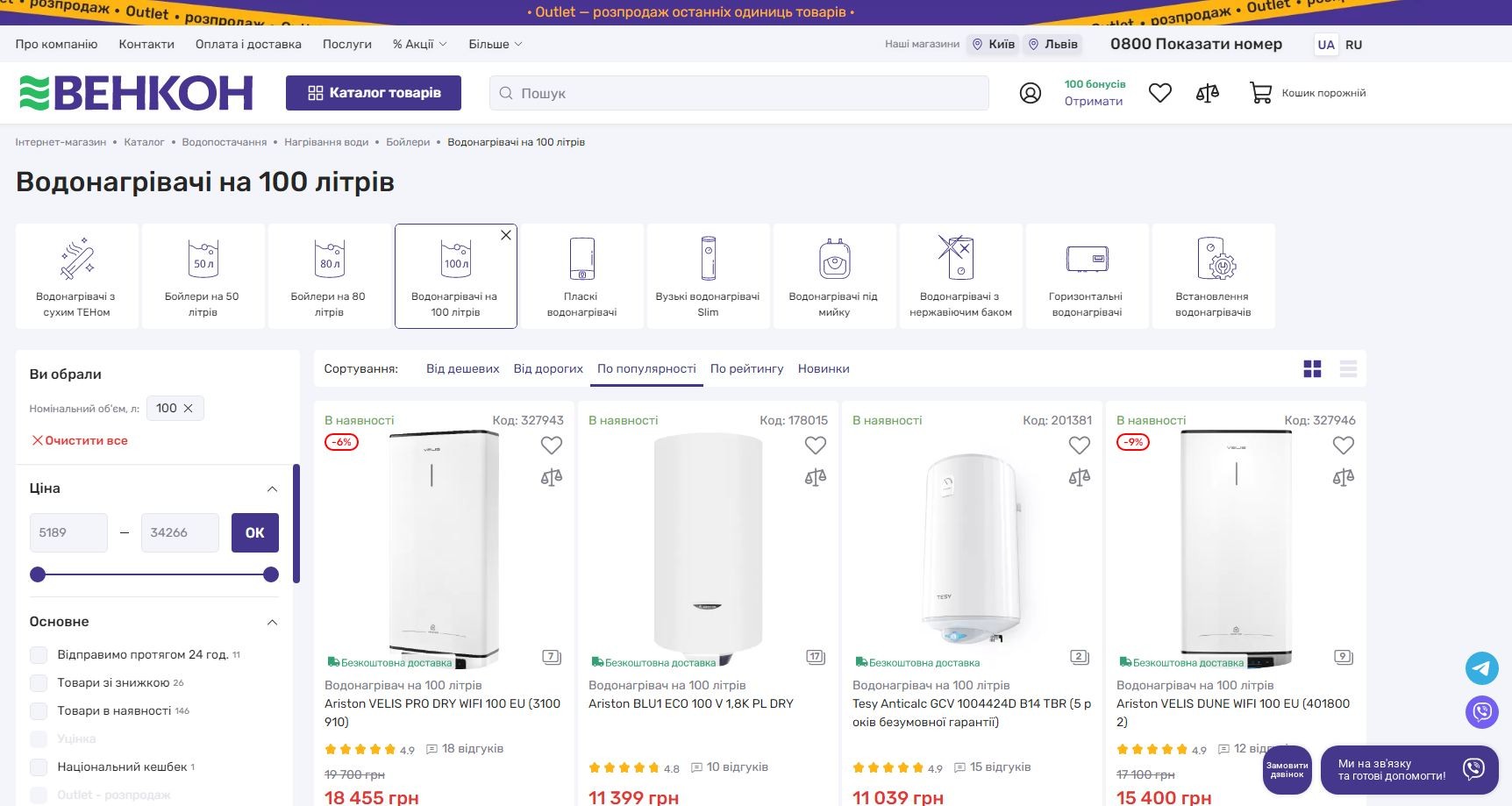Viewport: 1512px width, 806px height.
Task: Add Ariston BLU1 ECO to comparison
Action: (816, 477)
